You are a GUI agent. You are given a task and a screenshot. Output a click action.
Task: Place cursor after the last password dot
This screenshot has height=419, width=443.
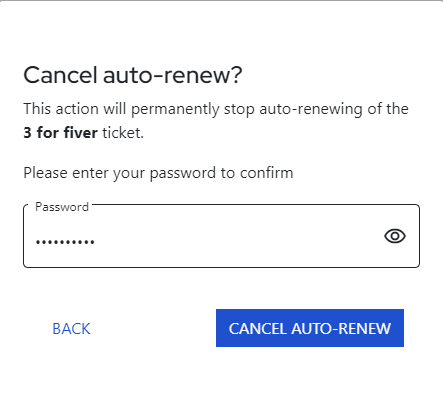(x=96, y=242)
